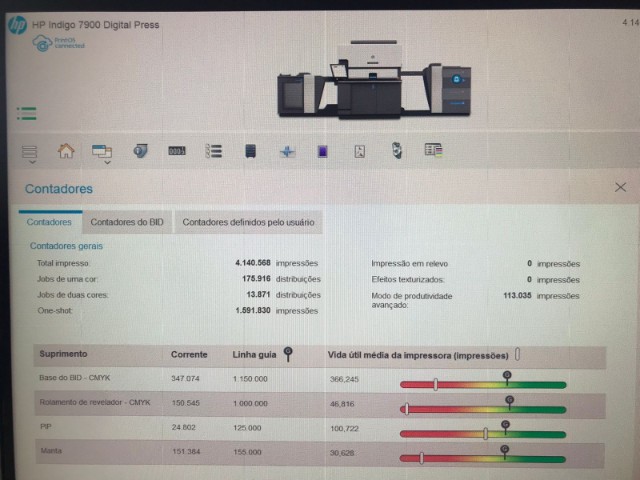
Task: Click the Contadores gerais heading
Action: coord(66,246)
